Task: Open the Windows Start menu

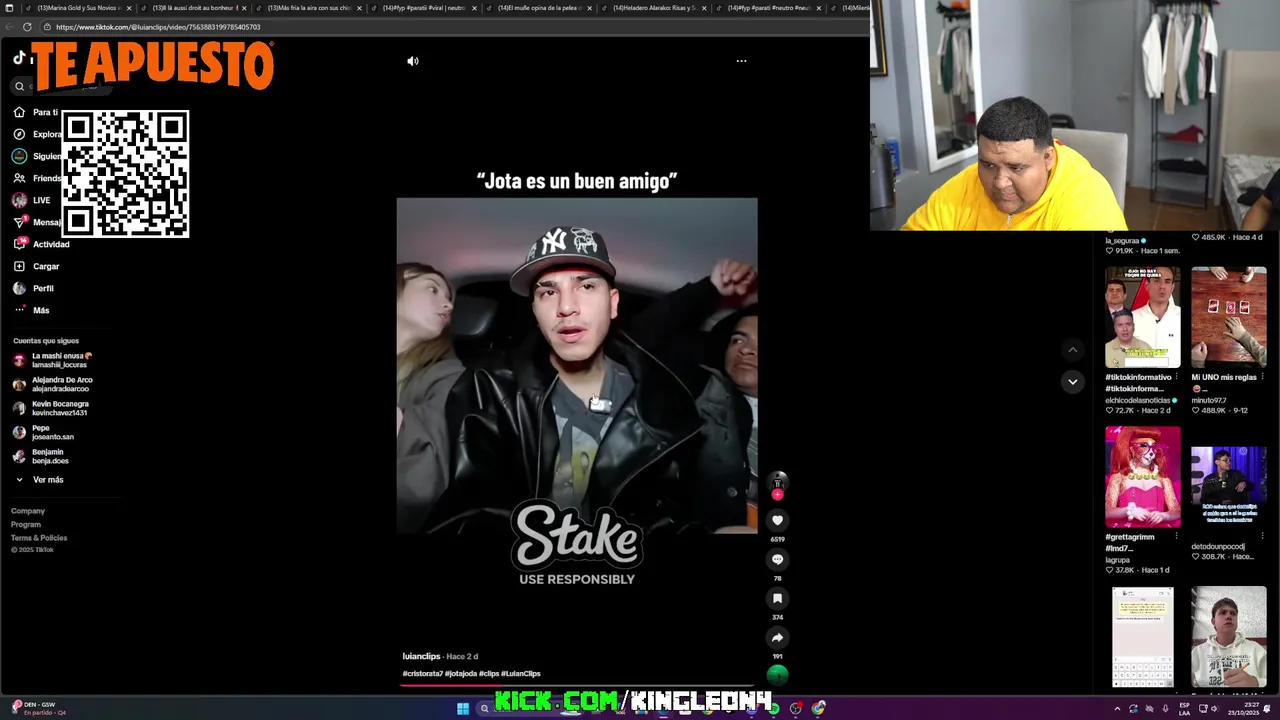Action: click(x=463, y=709)
